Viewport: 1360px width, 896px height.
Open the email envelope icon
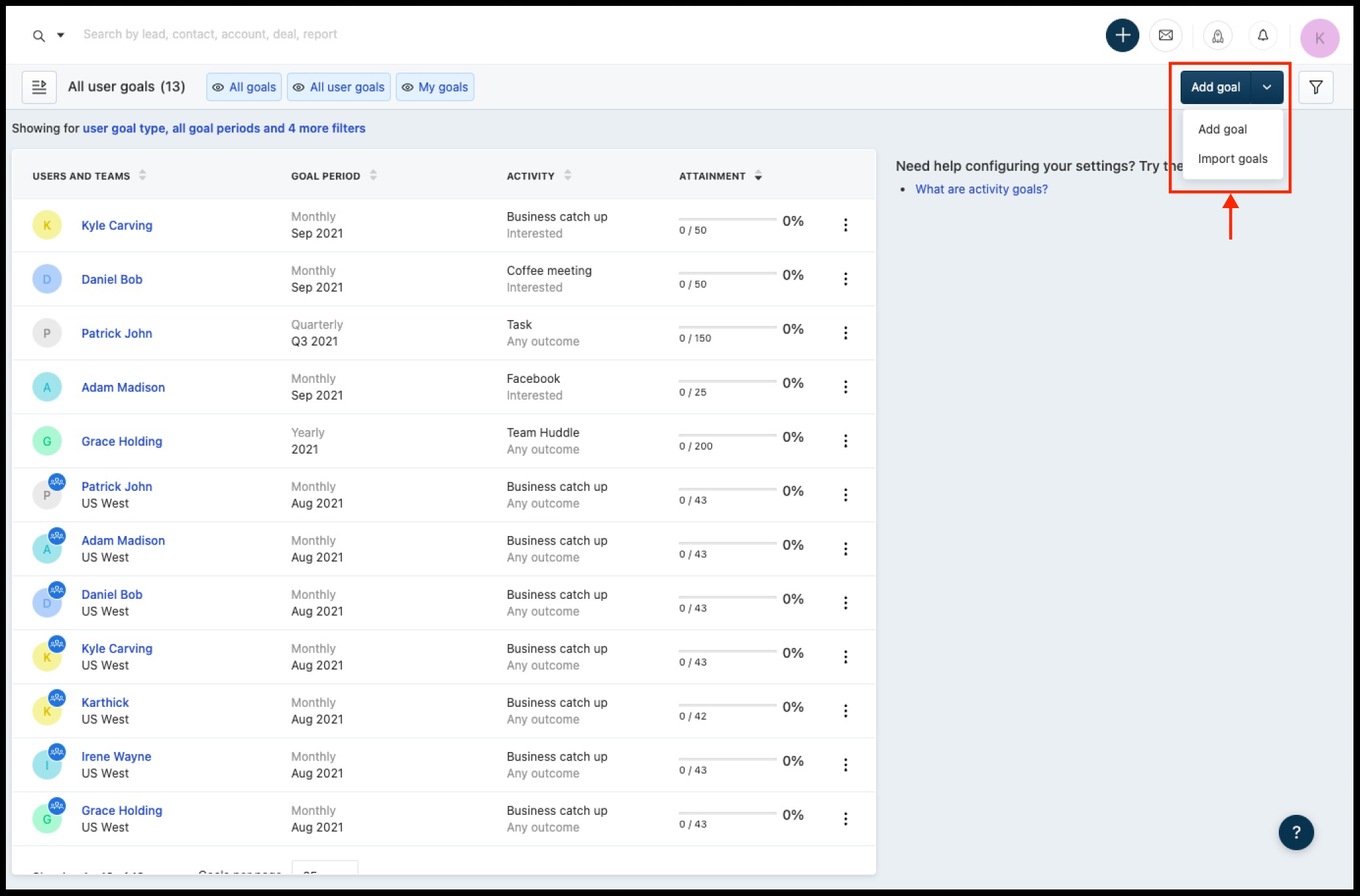pyautogui.click(x=1166, y=35)
